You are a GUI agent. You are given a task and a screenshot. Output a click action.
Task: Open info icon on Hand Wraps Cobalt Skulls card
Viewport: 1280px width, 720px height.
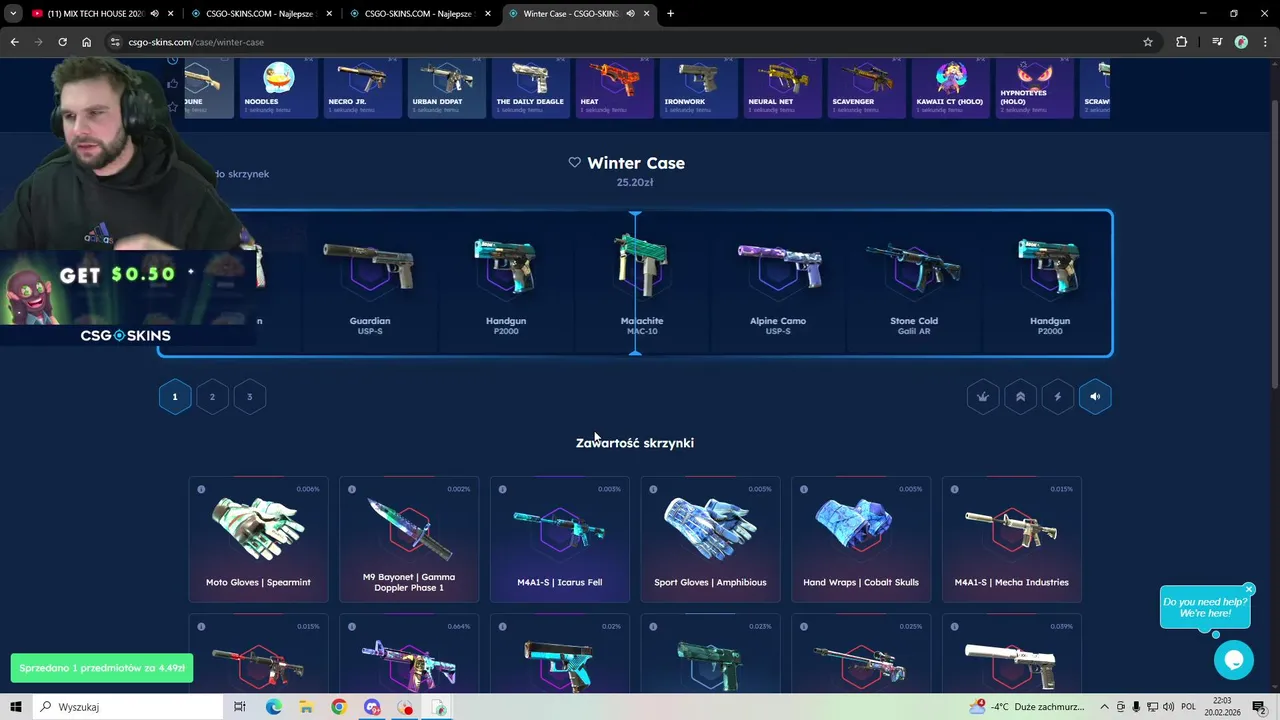coord(804,489)
